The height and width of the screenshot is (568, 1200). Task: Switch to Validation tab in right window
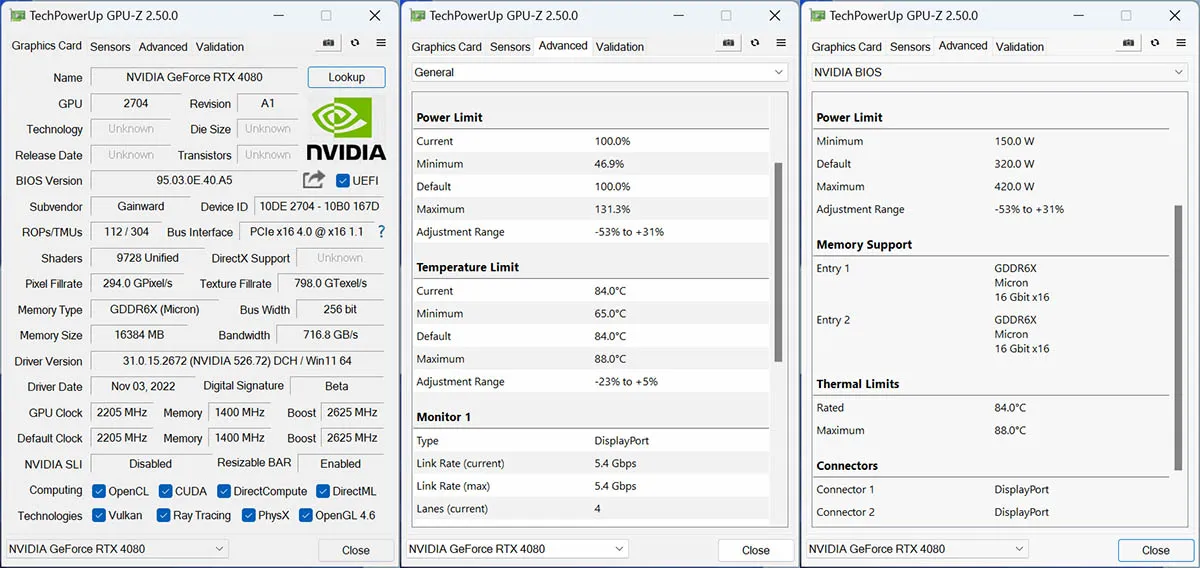coord(1020,47)
